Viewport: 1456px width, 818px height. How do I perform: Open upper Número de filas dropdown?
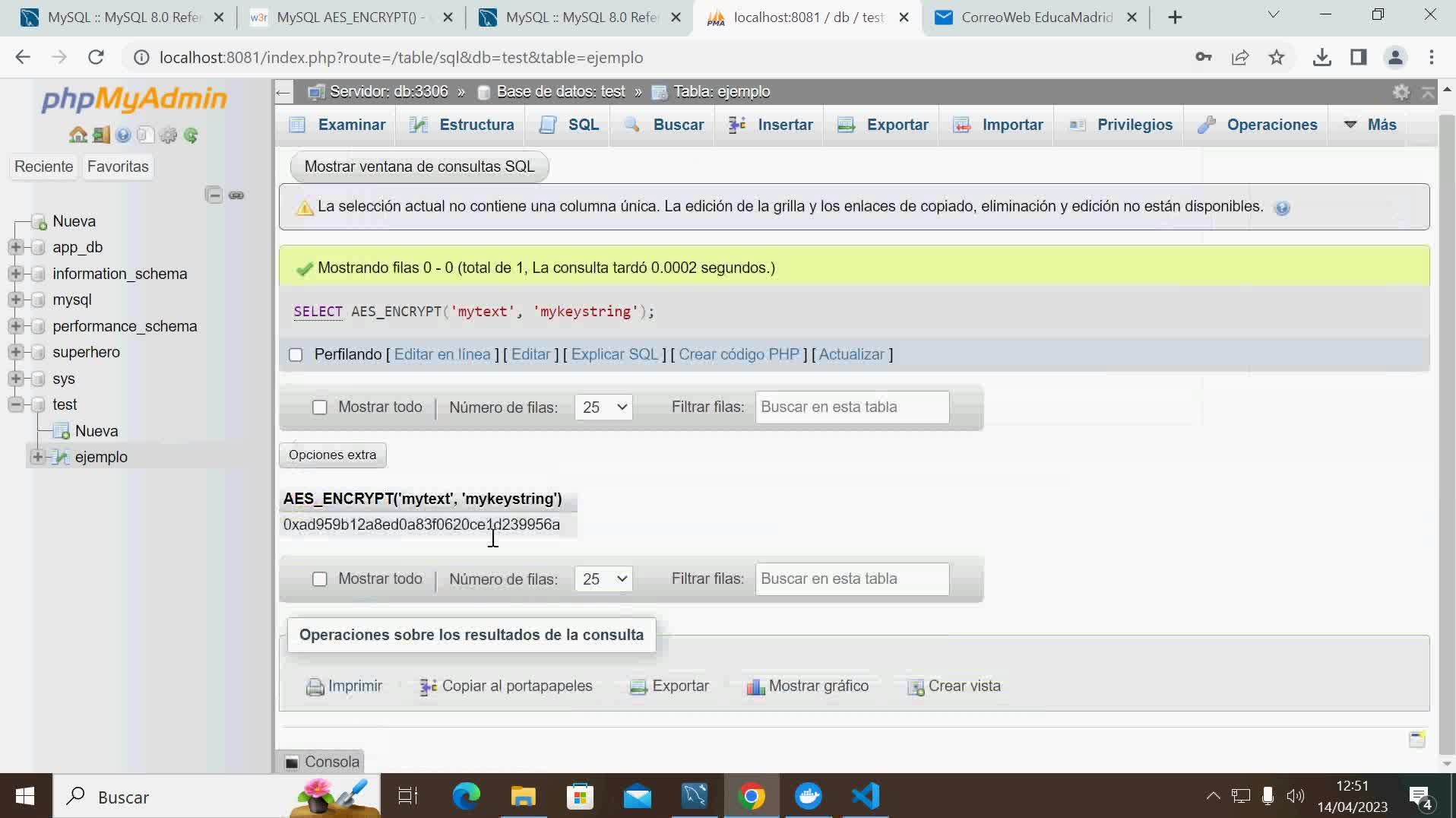603,407
